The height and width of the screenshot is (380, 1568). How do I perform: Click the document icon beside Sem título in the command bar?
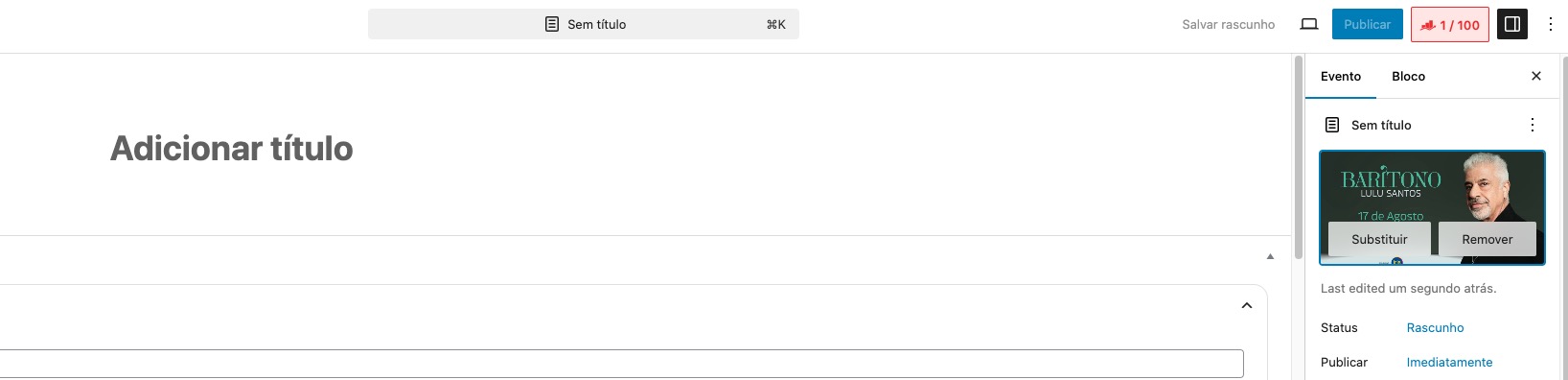point(552,24)
